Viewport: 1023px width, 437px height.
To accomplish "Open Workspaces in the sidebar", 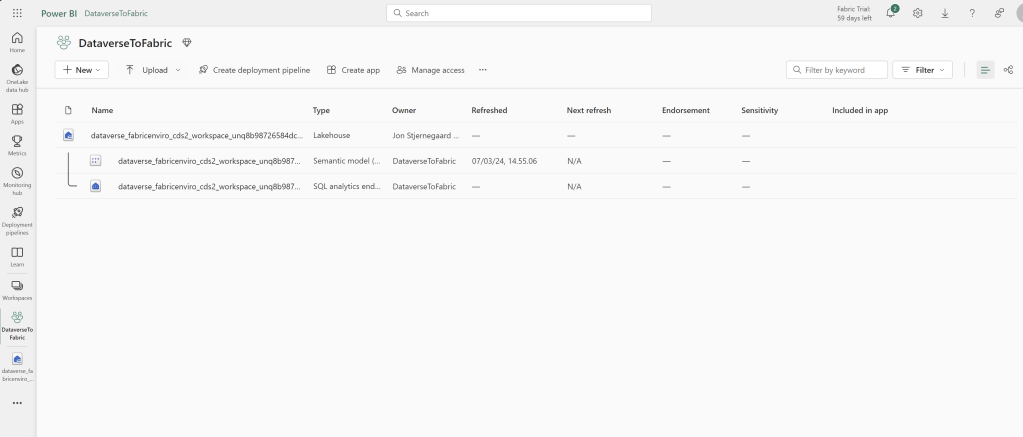I will coord(17,290).
